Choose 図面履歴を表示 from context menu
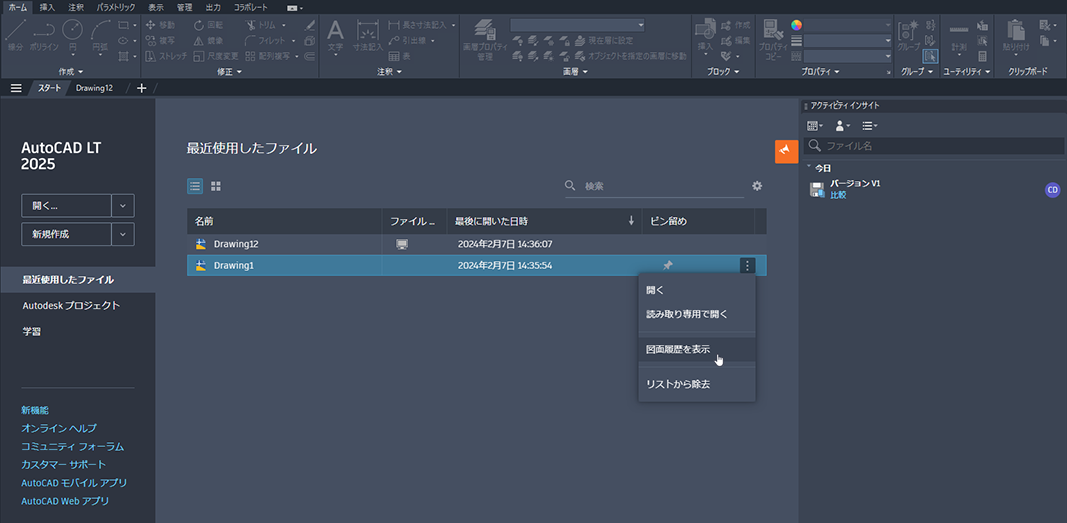The width and height of the screenshot is (1067, 523). [x=697, y=350]
